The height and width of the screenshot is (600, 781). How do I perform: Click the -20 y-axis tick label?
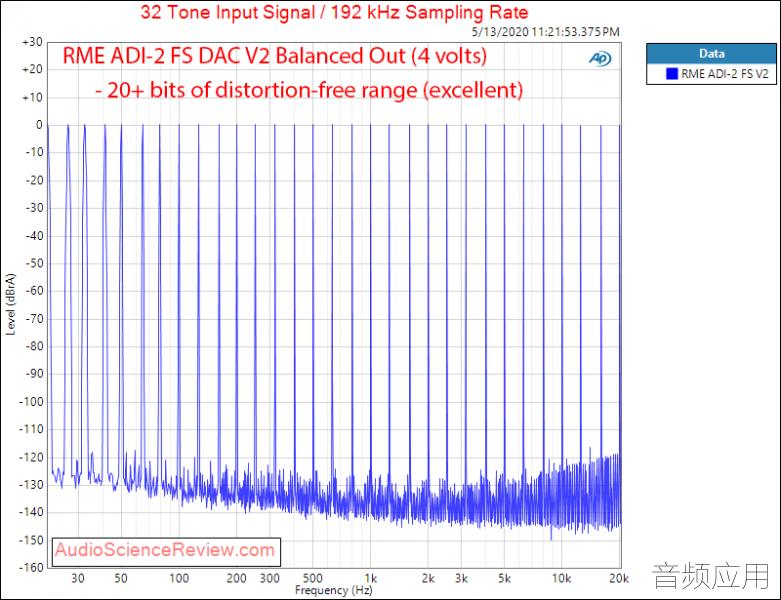pyautogui.click(x=34, y=180)
